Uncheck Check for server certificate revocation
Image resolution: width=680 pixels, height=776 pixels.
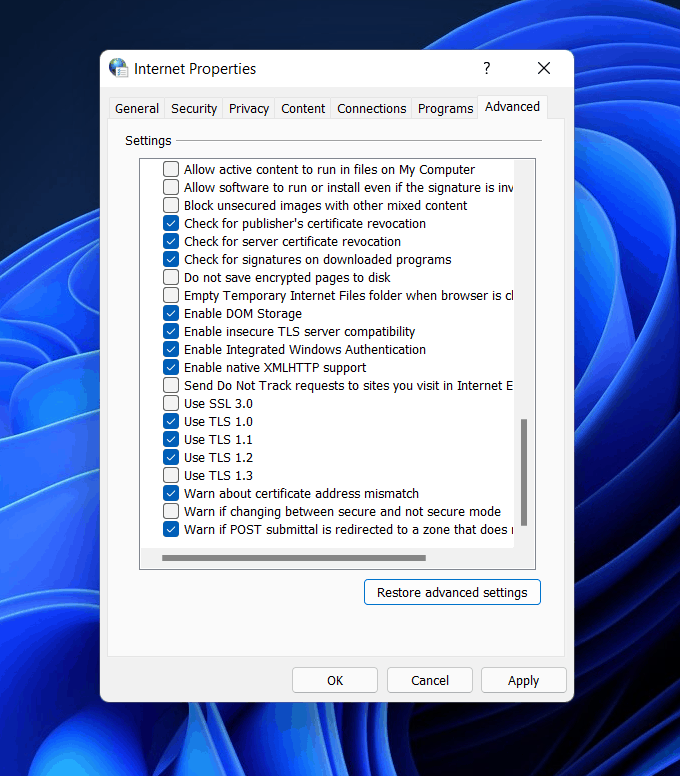click(171, 241)
